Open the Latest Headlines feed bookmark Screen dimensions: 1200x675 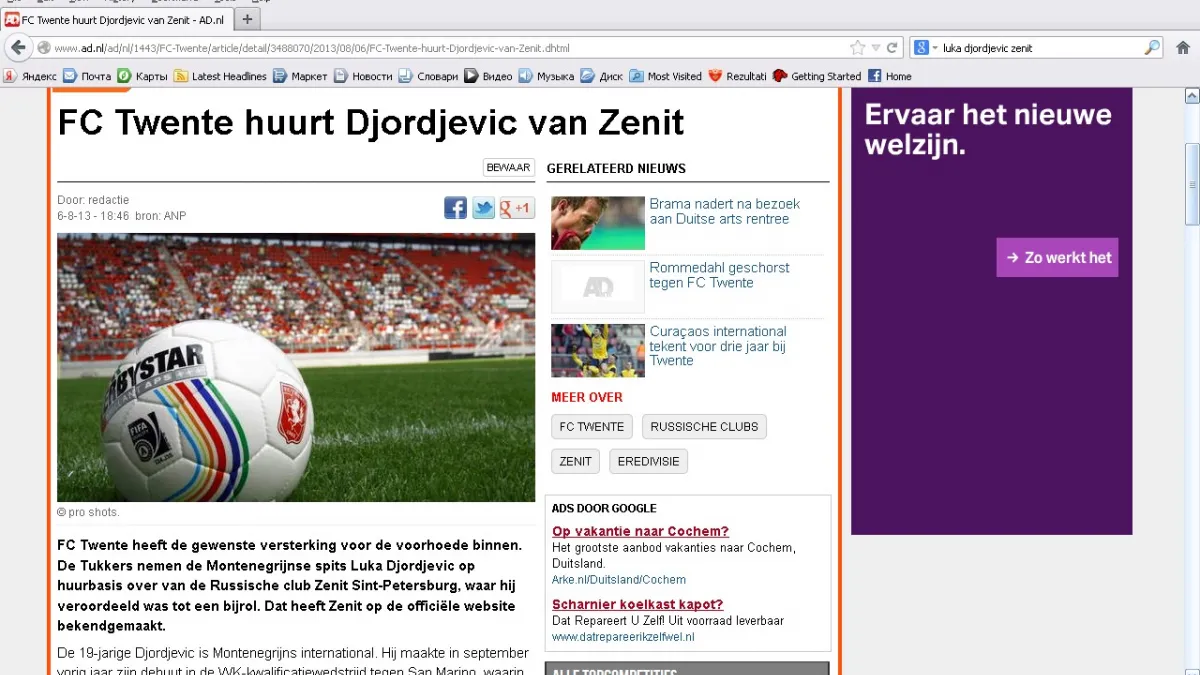coord(221,76)
